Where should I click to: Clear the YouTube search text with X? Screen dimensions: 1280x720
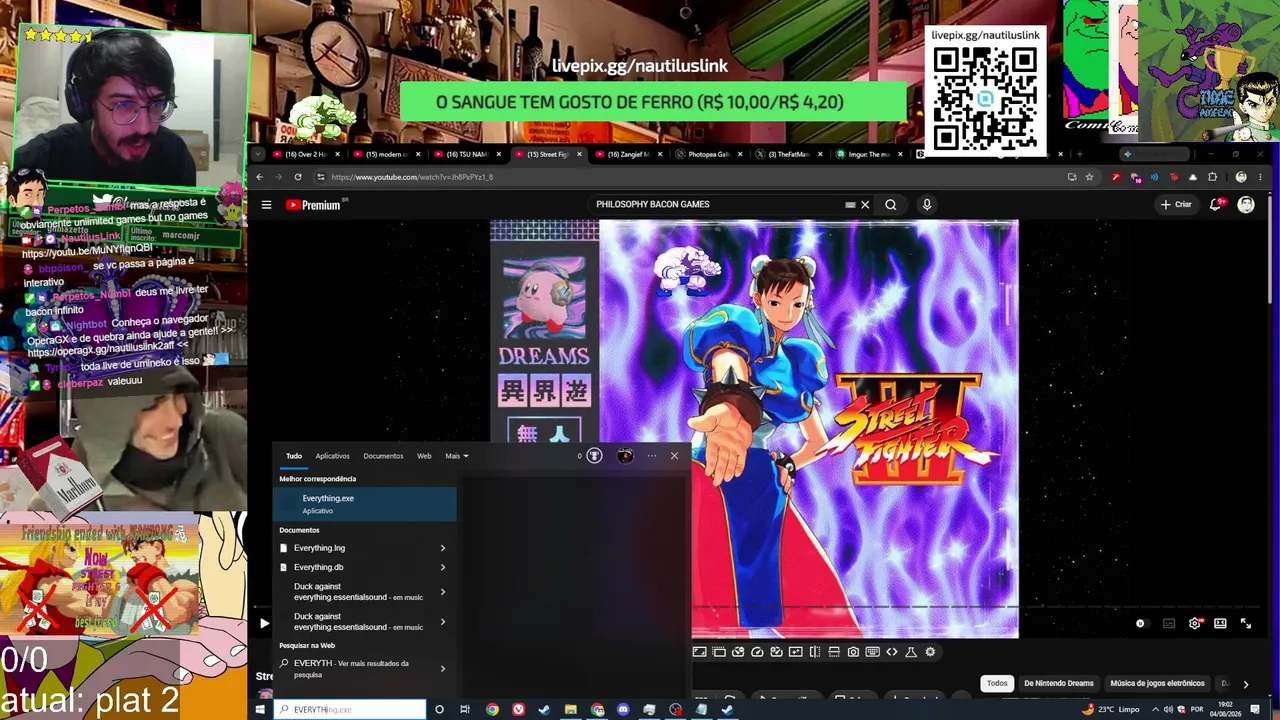(x=865, y=205)
